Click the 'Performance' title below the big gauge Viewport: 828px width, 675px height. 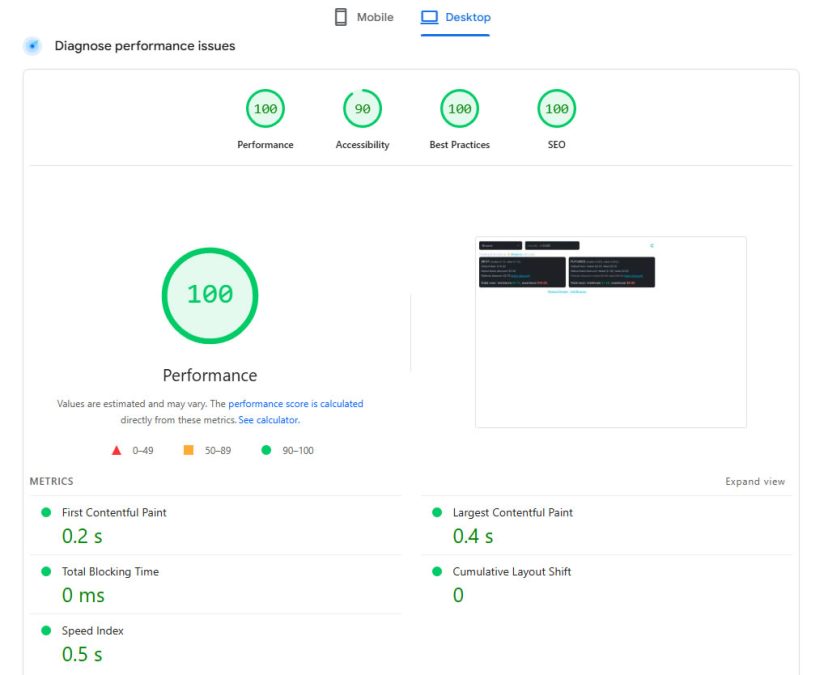[x=210, y=376]
